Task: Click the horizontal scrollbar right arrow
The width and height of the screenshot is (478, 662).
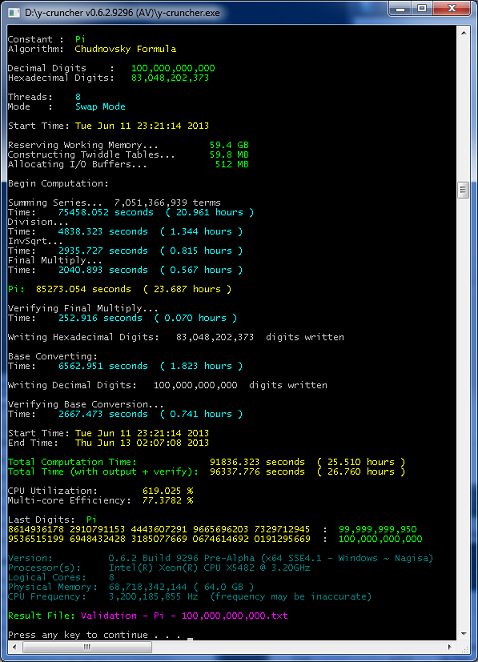Action: (450, 646)
